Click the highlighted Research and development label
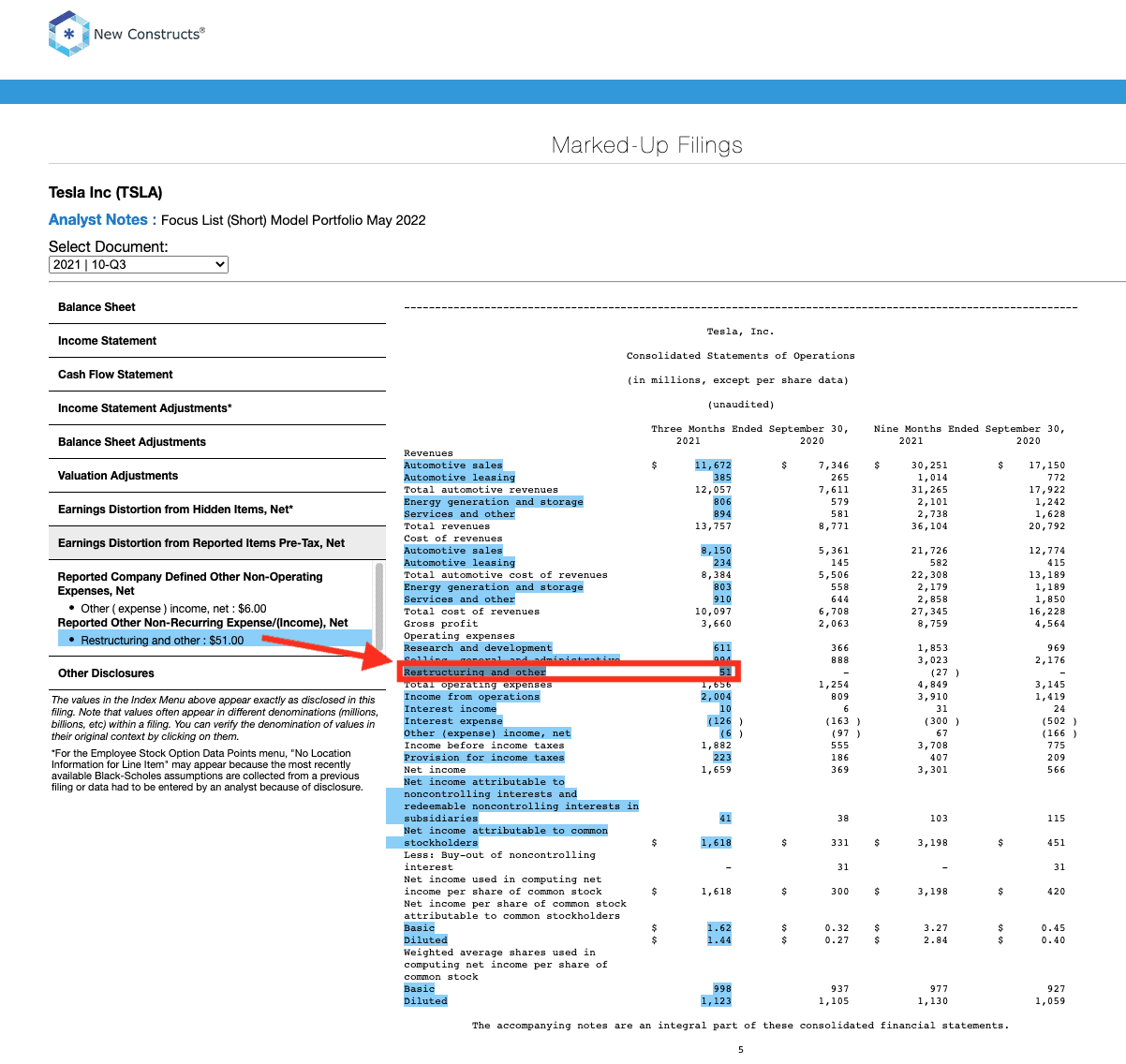 point(478,648)
